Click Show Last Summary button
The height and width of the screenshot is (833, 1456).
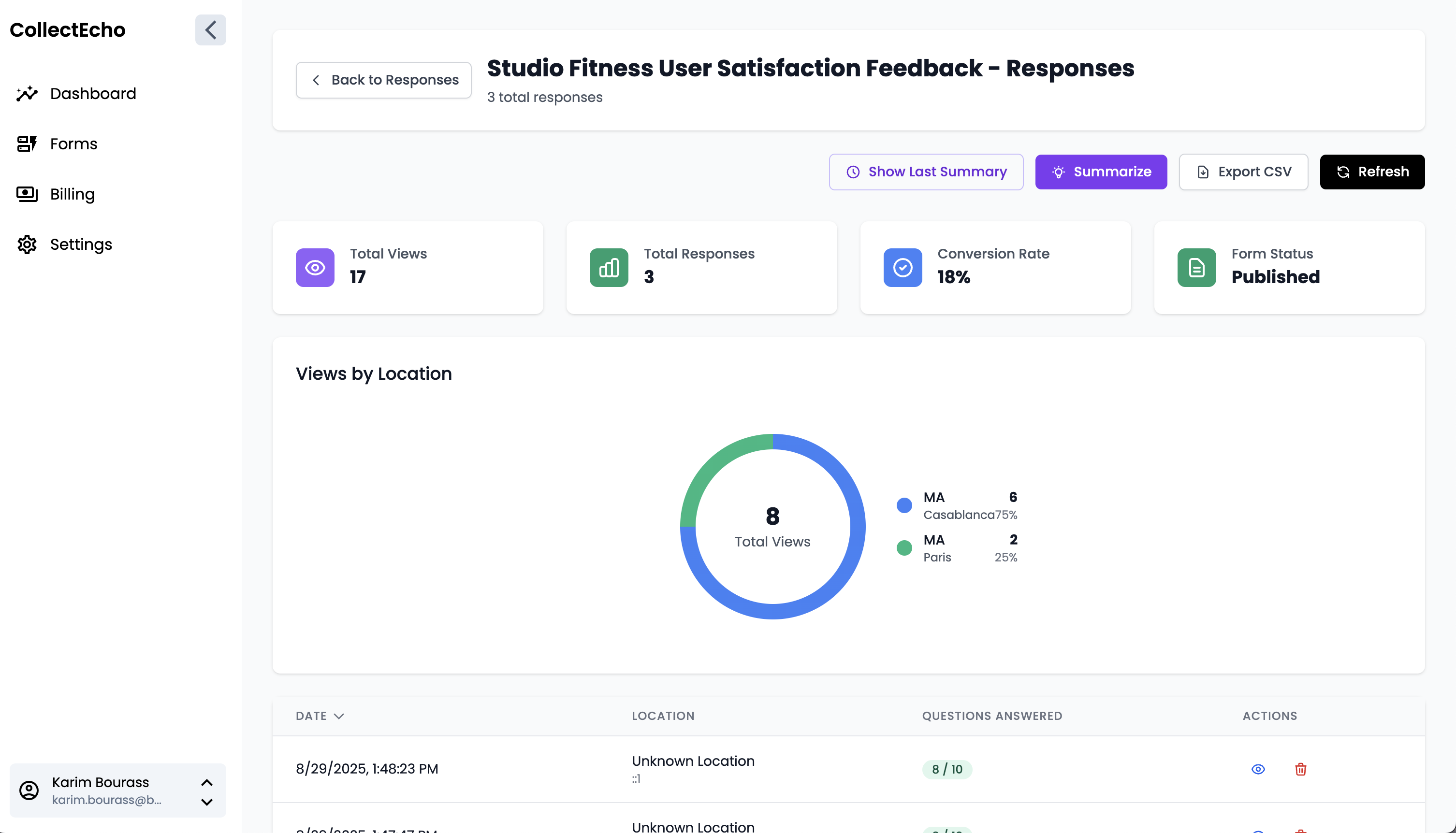coord(926,172)
